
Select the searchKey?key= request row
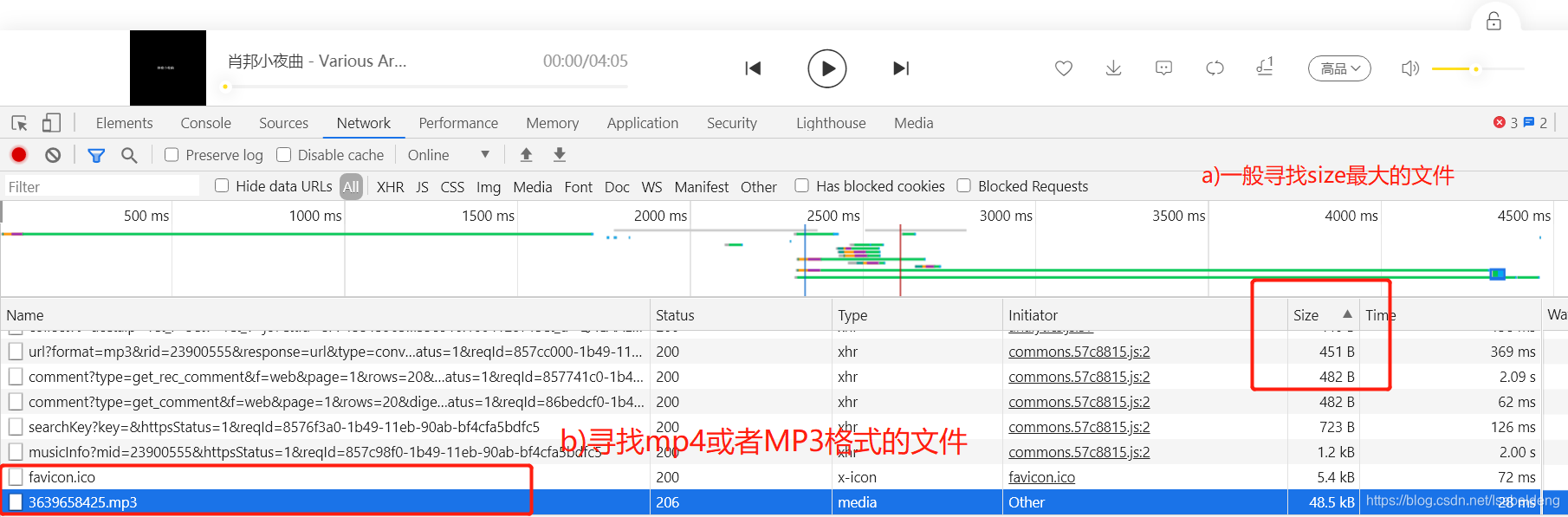[784, 427]
